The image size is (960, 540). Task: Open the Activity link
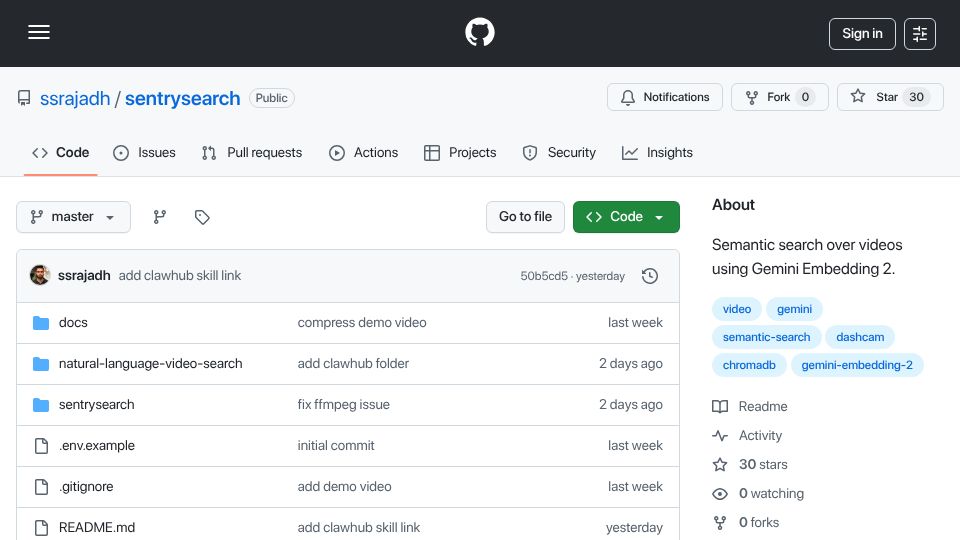(x=748, y=435)
